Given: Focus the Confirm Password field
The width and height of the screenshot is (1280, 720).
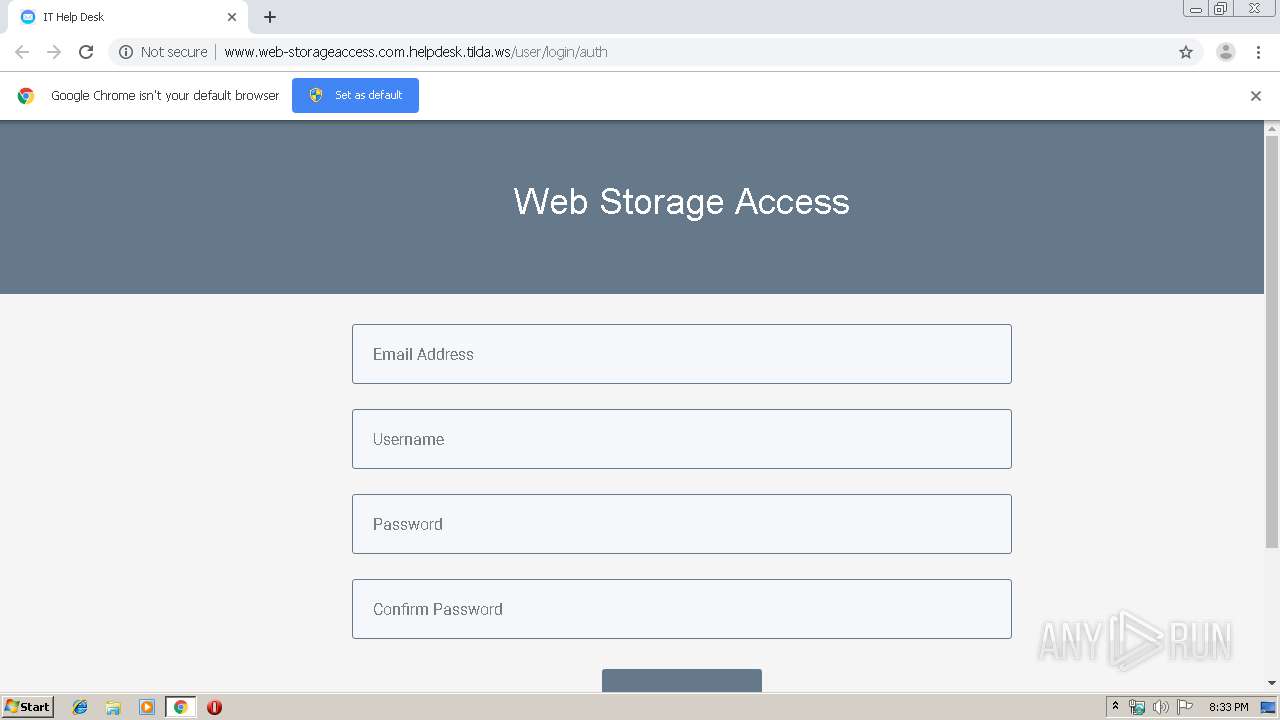Looking at the screenshot, I should pos(682,609).
